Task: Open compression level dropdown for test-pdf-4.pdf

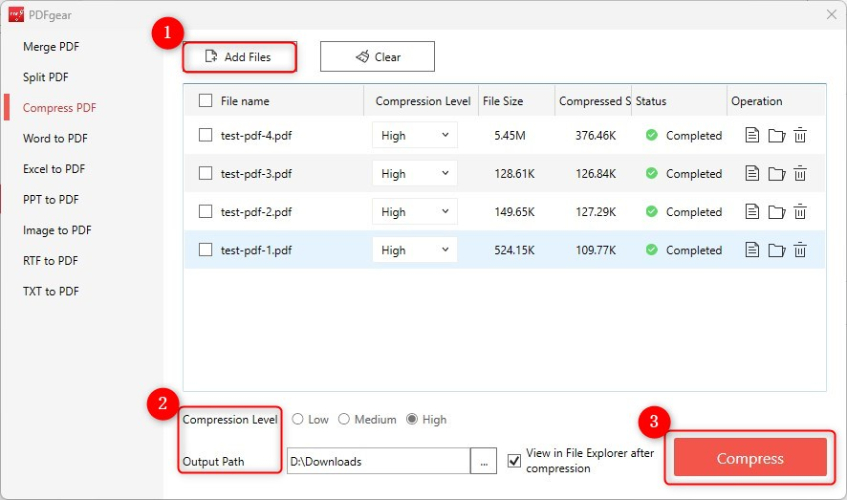Action: click(415, 135)
